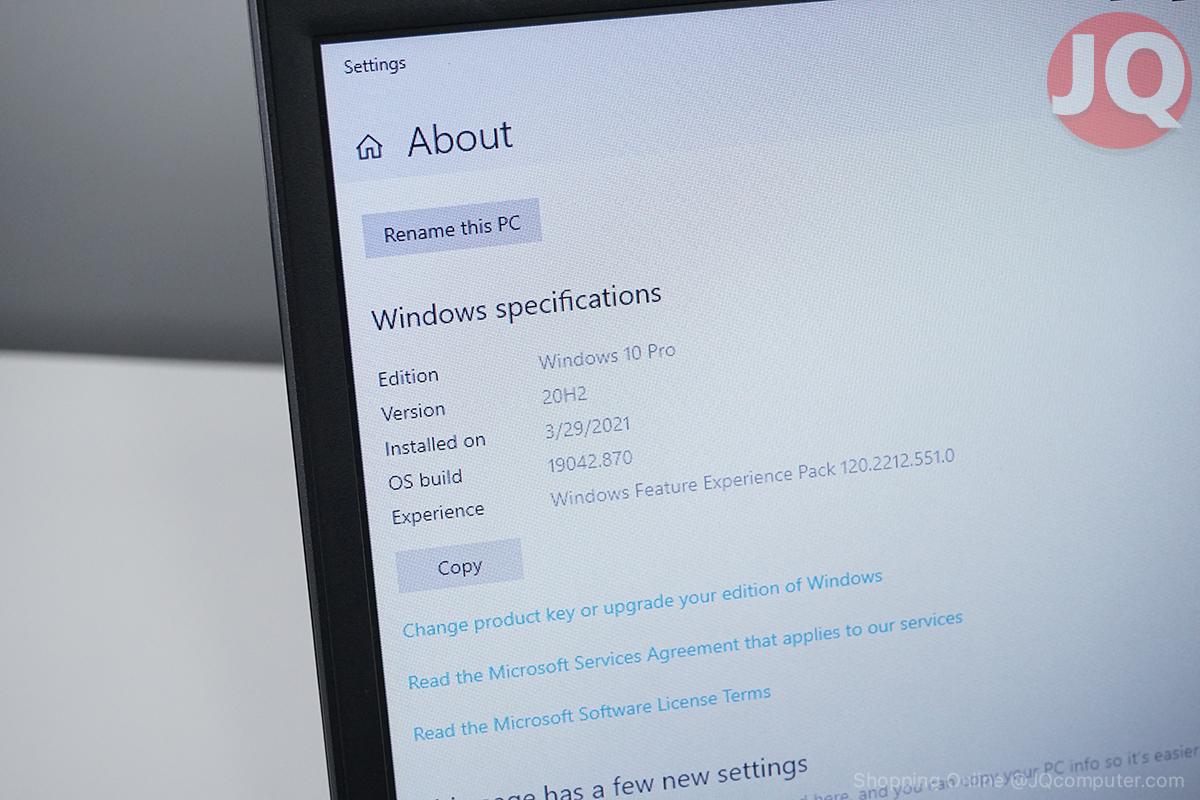The width and height of the screenshot is (1200, 800).
Task: Click the Windows specifications heading
Action: [x=516, y=307]
